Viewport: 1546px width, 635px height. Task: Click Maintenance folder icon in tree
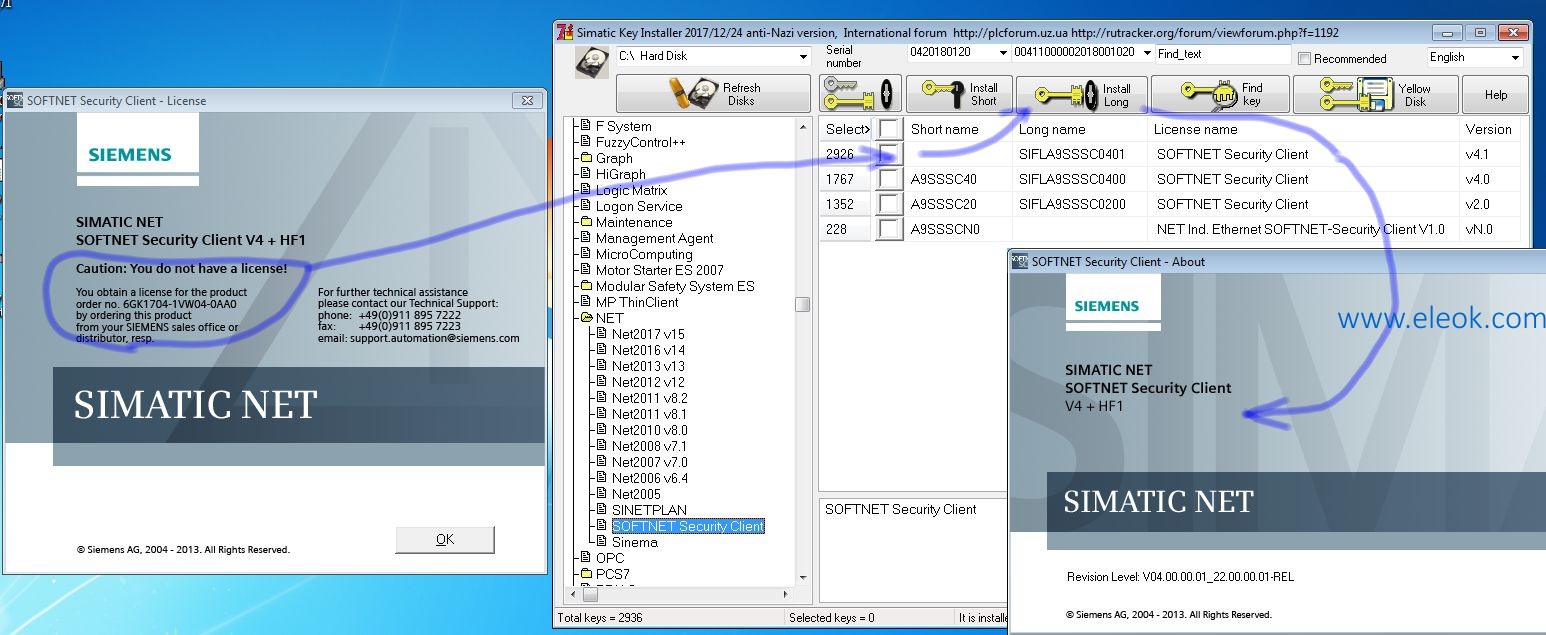point(585,222)
